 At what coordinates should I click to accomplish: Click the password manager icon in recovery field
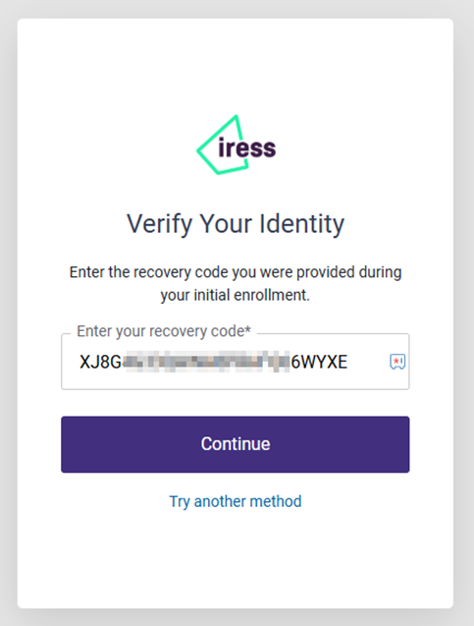click(x=397, y=362)
